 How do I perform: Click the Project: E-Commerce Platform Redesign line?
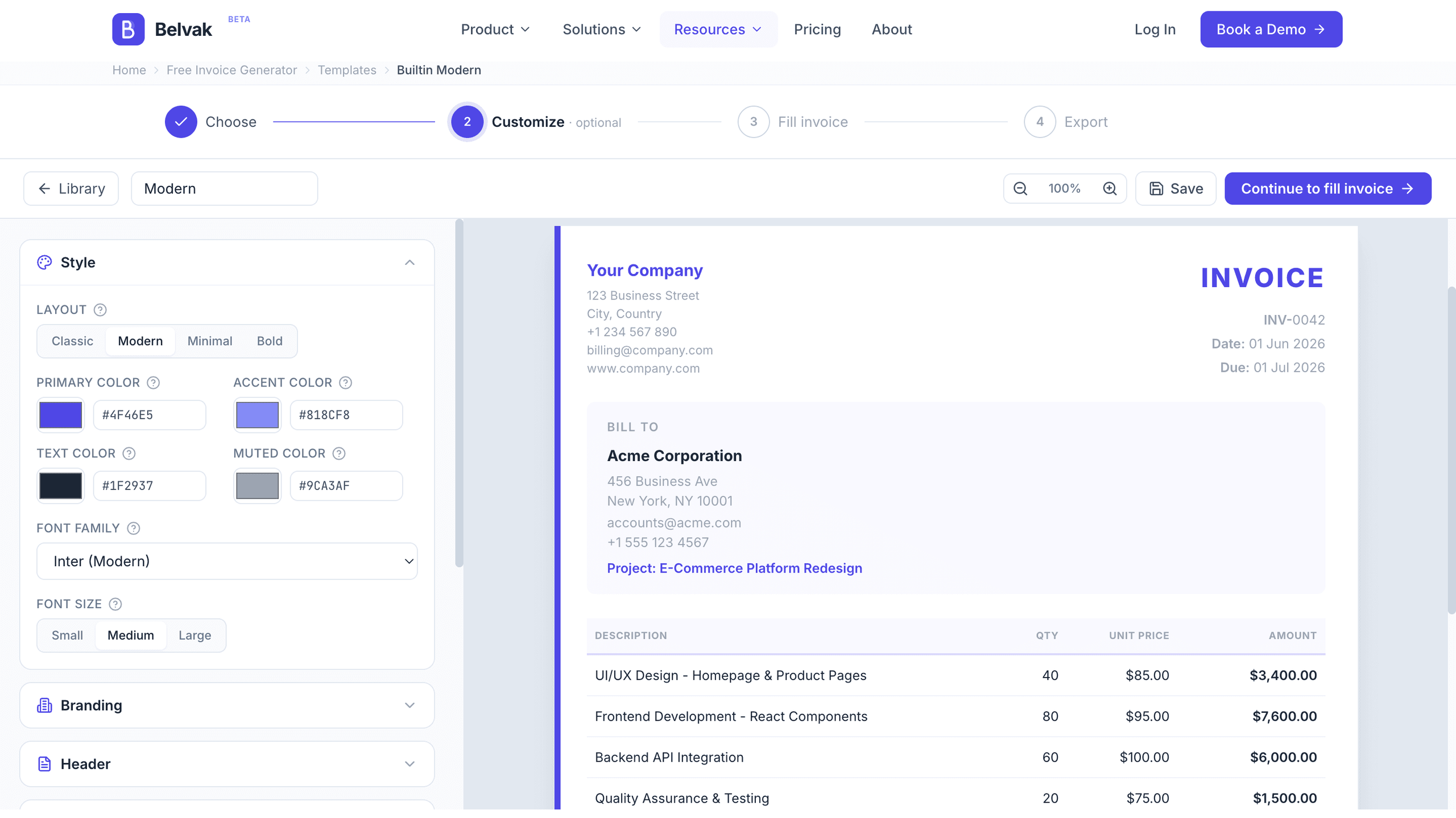pyautogui.click(x=734, y=568)
